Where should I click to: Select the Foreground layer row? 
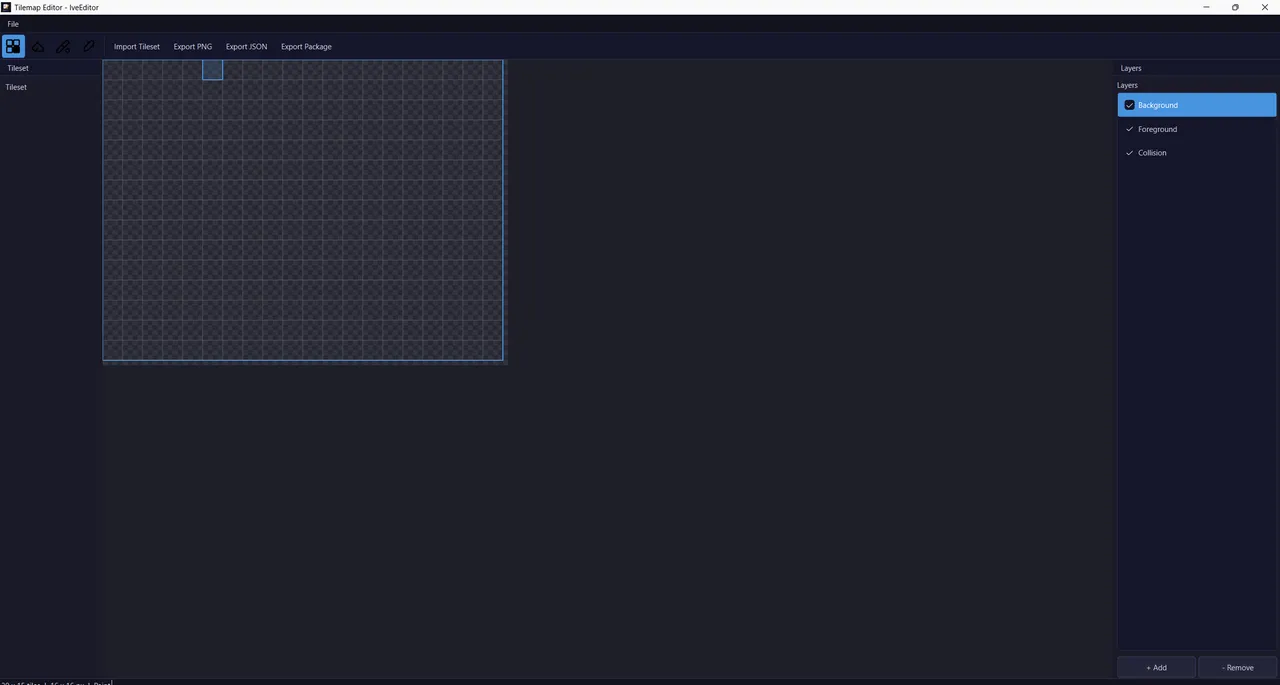[1197, 129]
